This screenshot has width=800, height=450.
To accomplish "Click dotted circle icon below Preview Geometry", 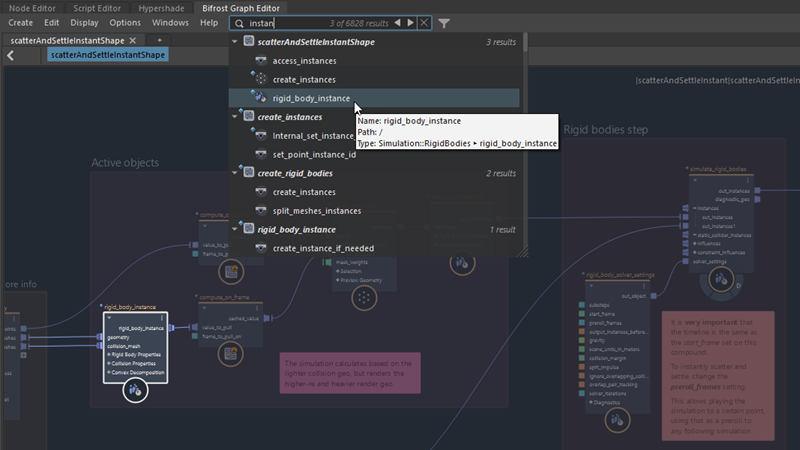I will [364, 298].
